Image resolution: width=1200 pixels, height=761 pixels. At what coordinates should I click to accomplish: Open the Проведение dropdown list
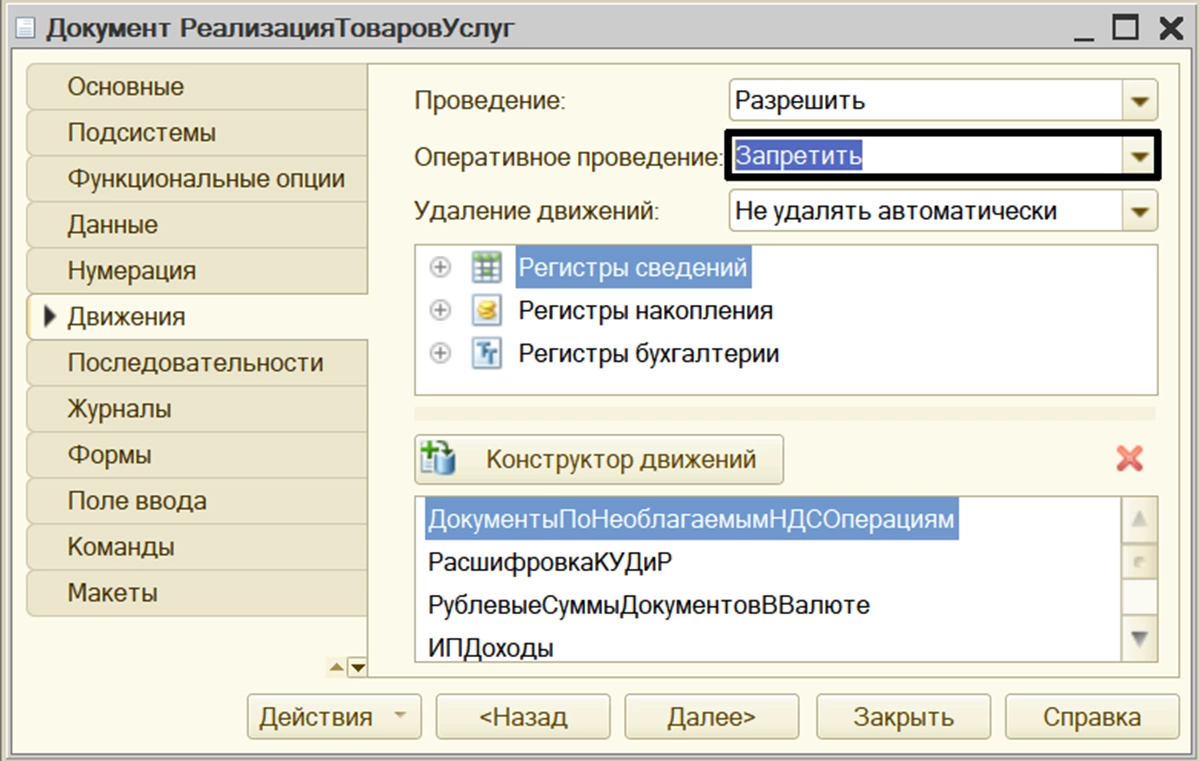point(1138,101)
